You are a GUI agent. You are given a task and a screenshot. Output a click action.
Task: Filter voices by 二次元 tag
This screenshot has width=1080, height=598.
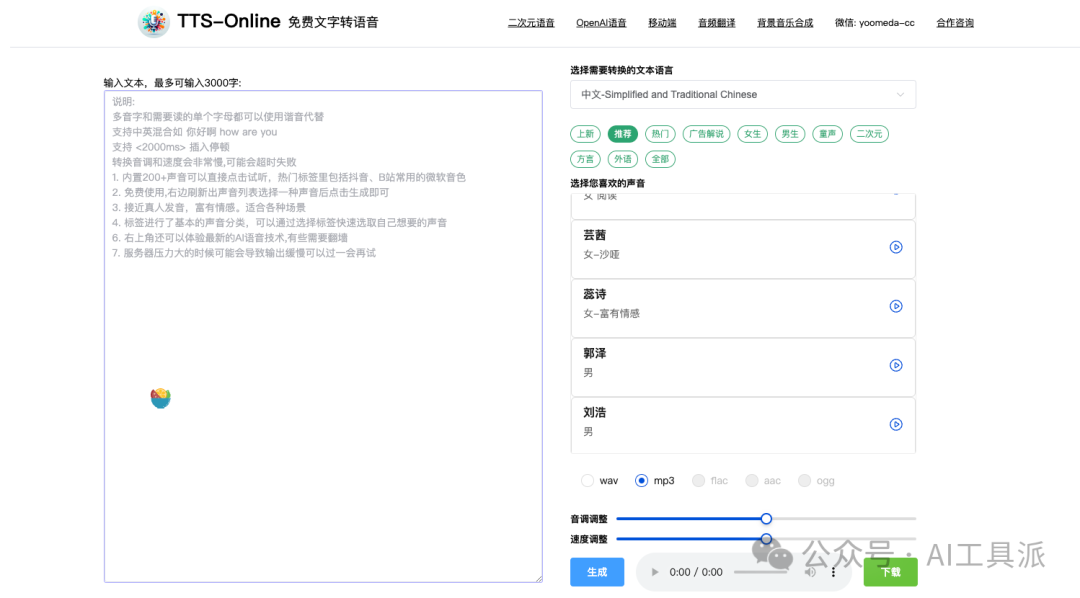(x=869, y=134)
